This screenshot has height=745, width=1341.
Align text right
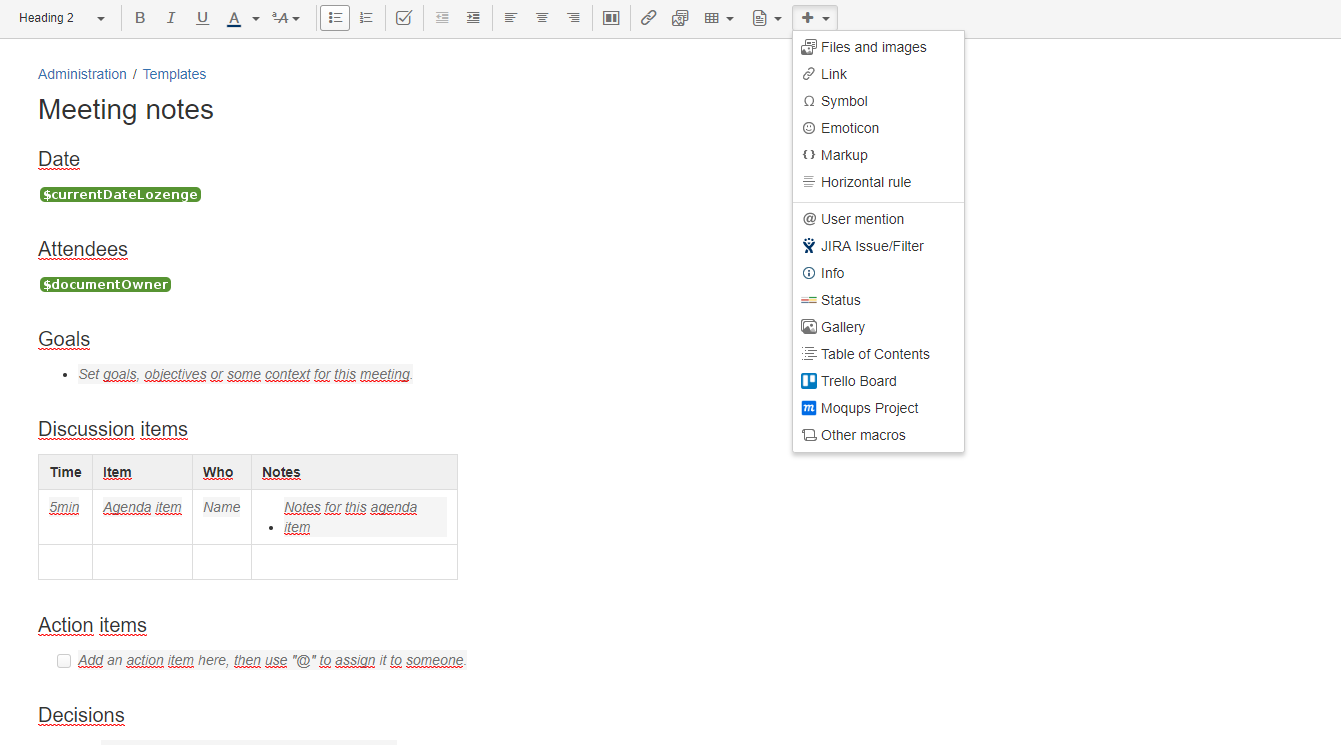(x=573, y=18)
